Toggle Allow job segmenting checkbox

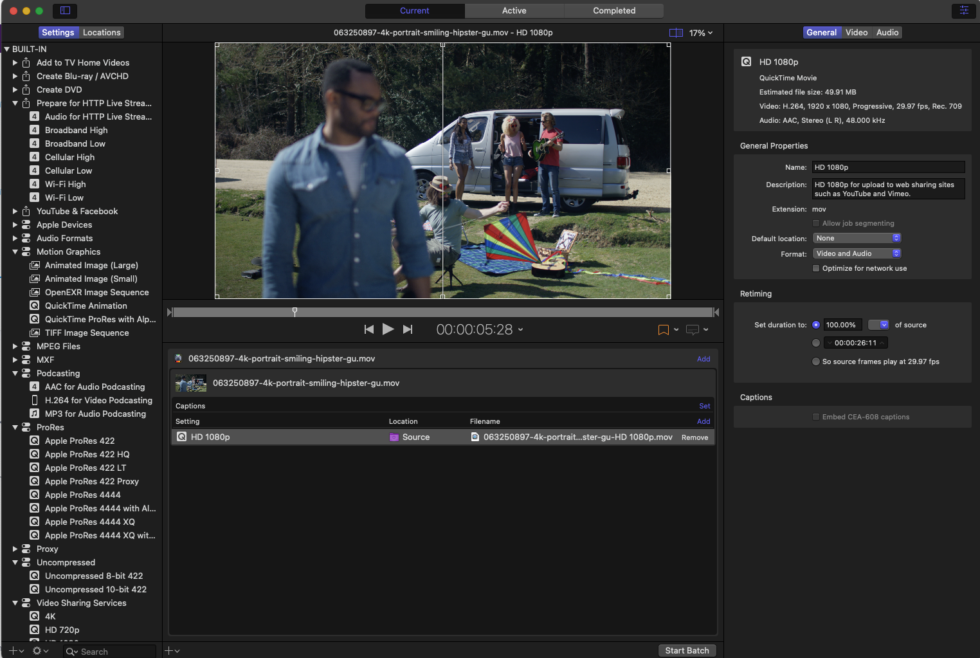click(816, 223)
